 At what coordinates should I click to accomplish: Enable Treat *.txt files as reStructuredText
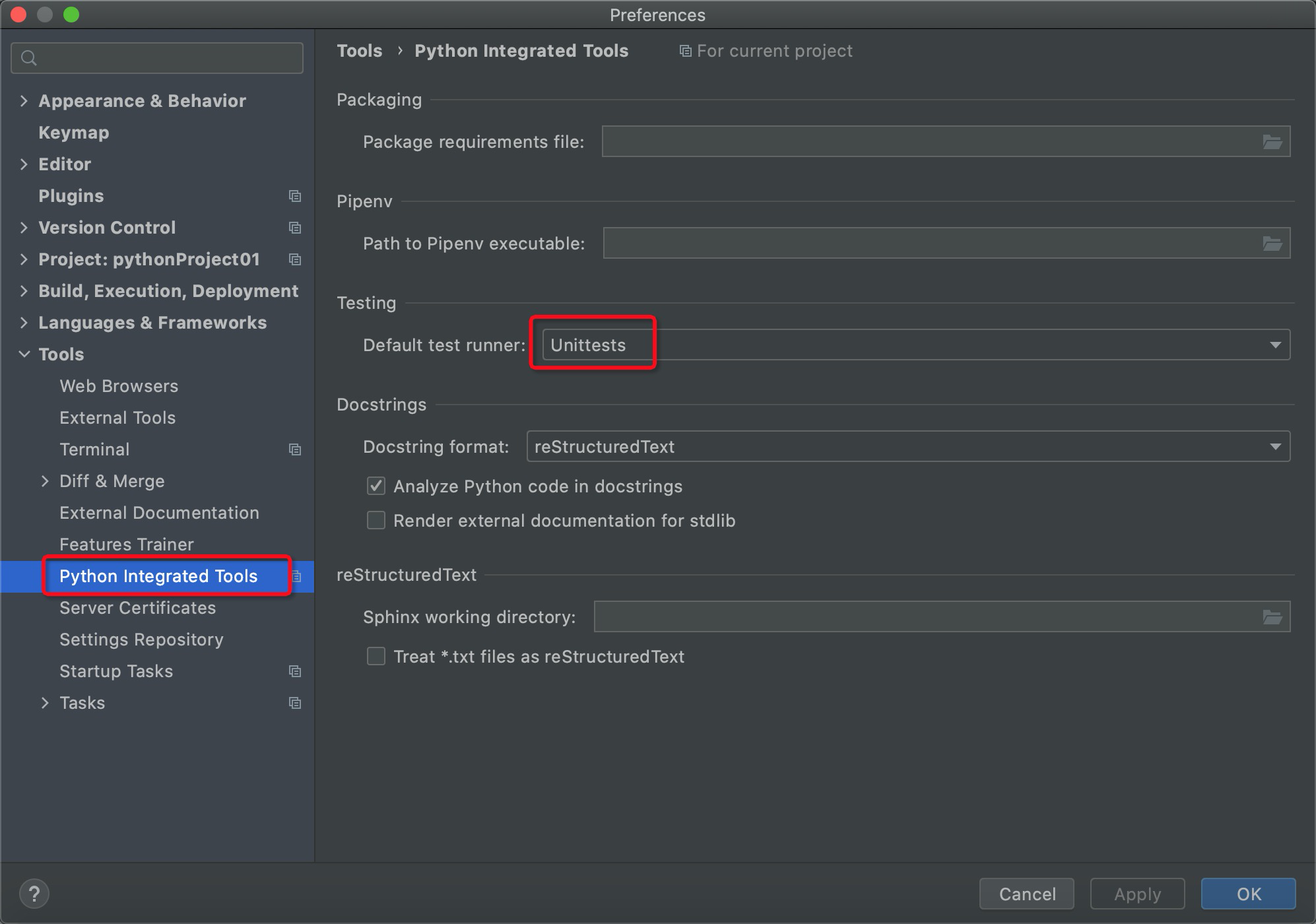376,656
